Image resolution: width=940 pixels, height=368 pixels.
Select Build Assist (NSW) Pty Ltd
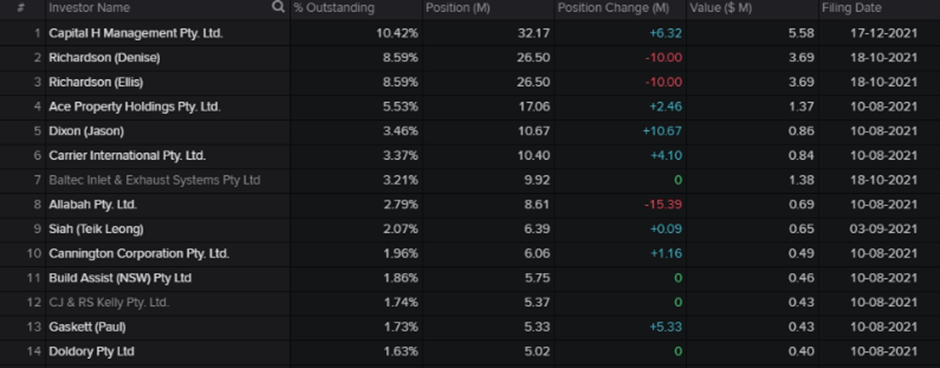pyautogui.click(x=120, y=278)
